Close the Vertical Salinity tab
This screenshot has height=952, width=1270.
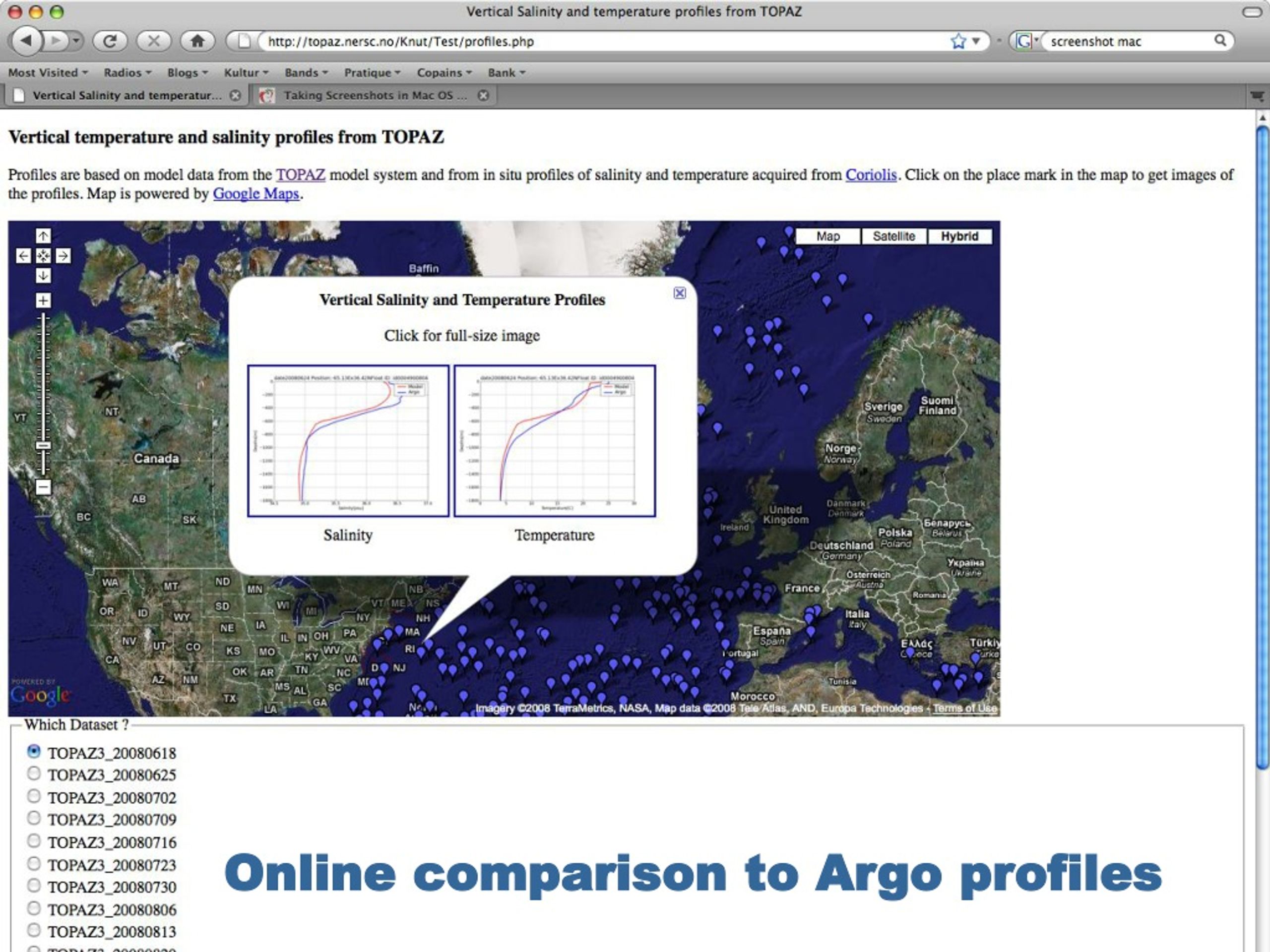coord(236,95)
